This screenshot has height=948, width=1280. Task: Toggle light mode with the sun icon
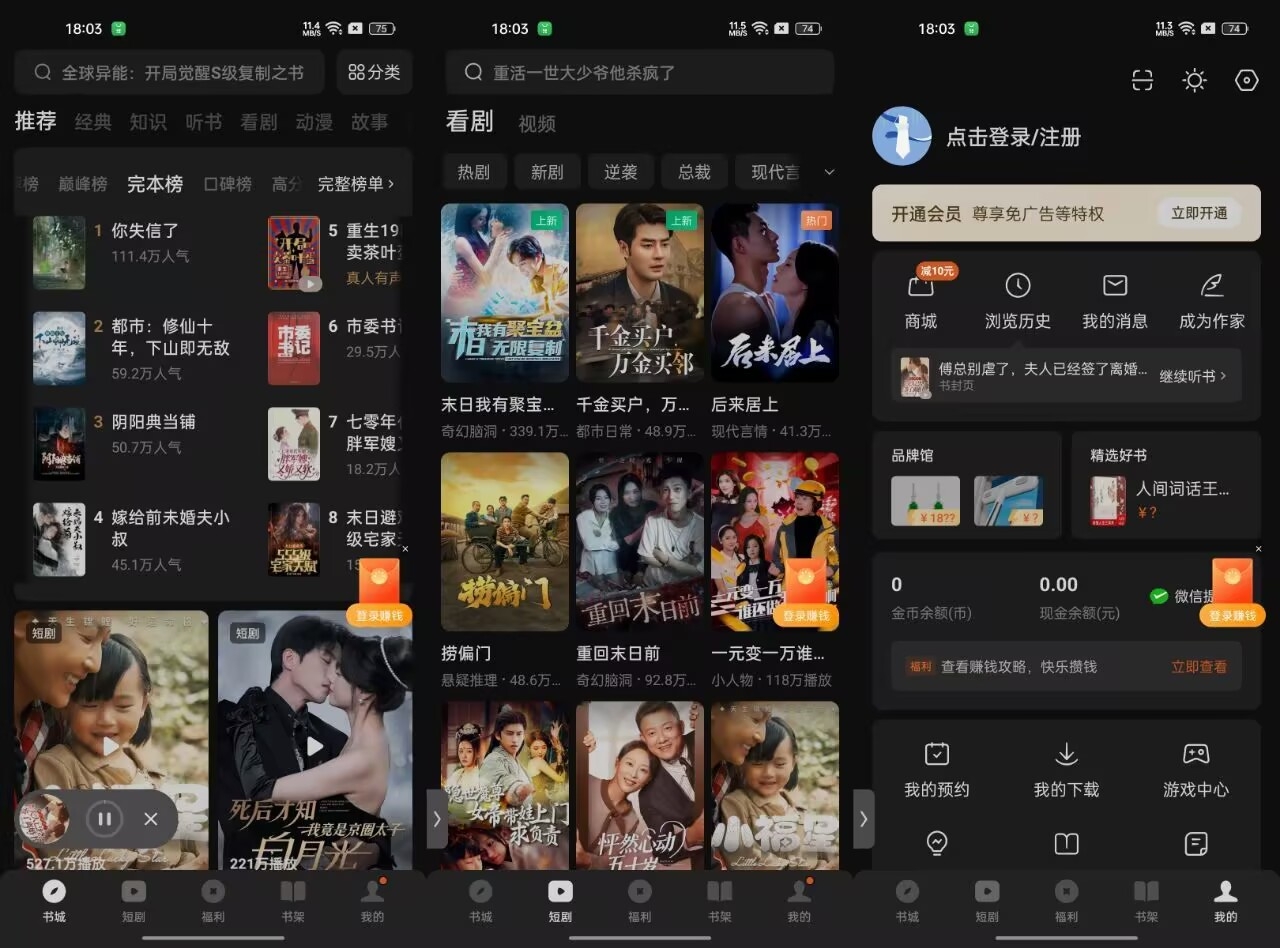1194,81
